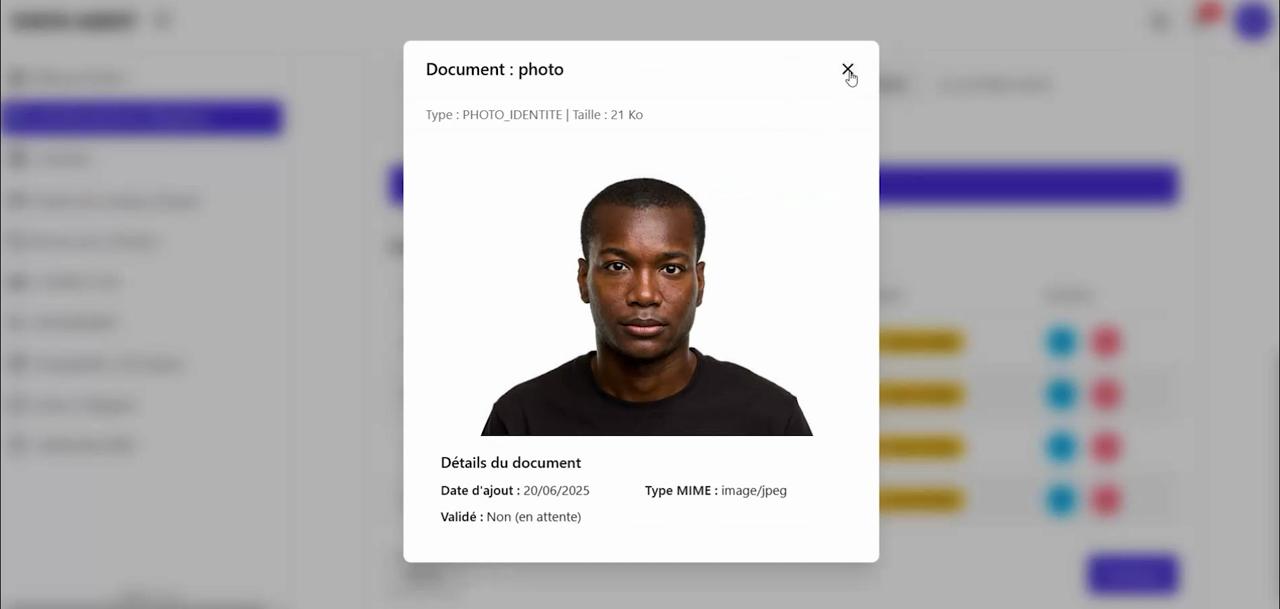Open notifications from the bell icon

click(1205, 19)
